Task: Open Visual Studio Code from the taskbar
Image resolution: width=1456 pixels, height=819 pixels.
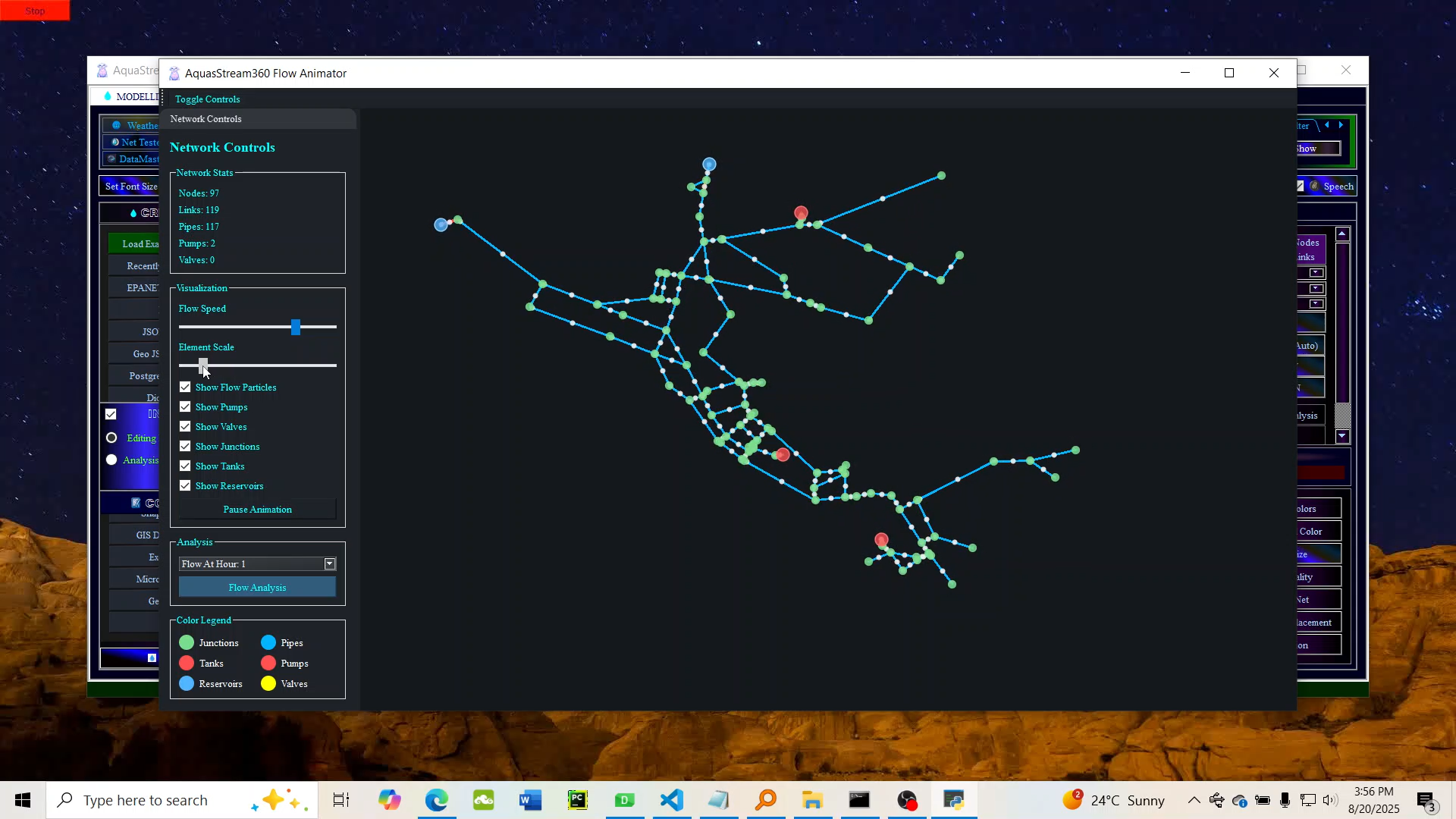Action: [x=671, y=800]
